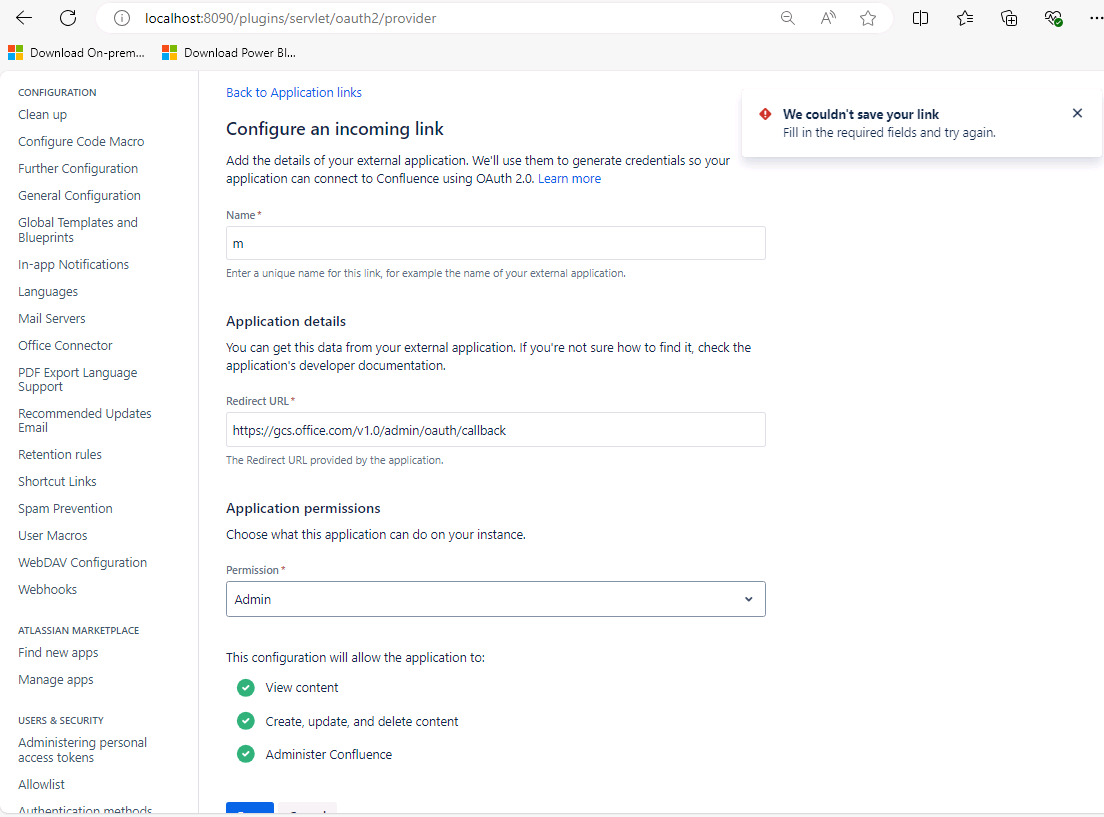Dismiss the error notification with X
Screen dimensions: 1104x817
pyautogui.click(x=1077, y=113)
